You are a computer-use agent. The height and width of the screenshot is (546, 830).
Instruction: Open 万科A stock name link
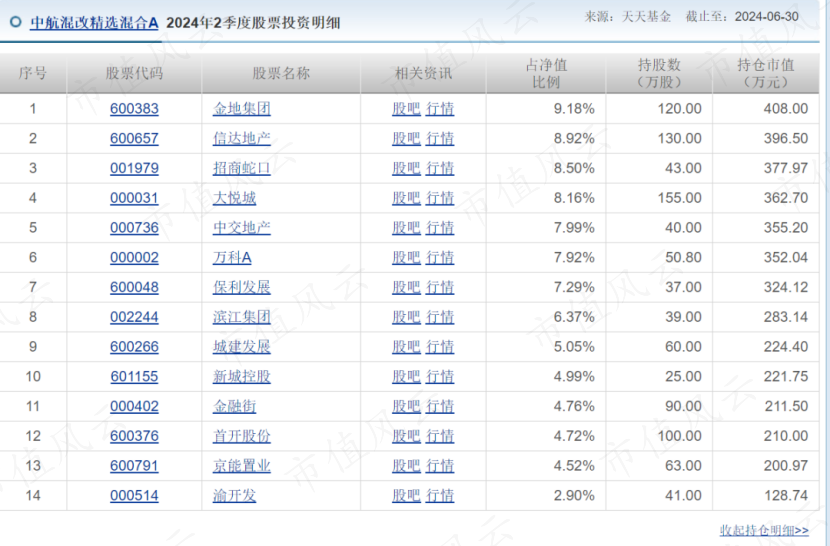pyautogui.click(x=232, y=257)
